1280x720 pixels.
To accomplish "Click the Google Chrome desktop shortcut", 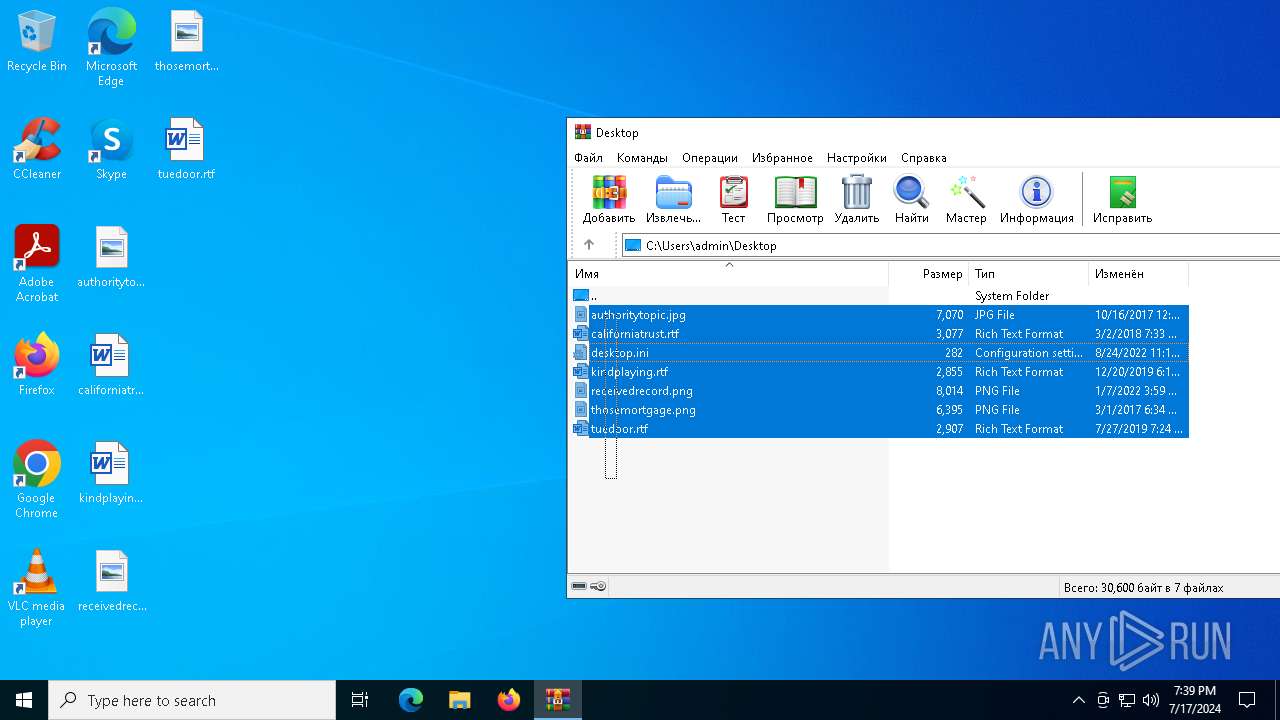I will (37, 480).
